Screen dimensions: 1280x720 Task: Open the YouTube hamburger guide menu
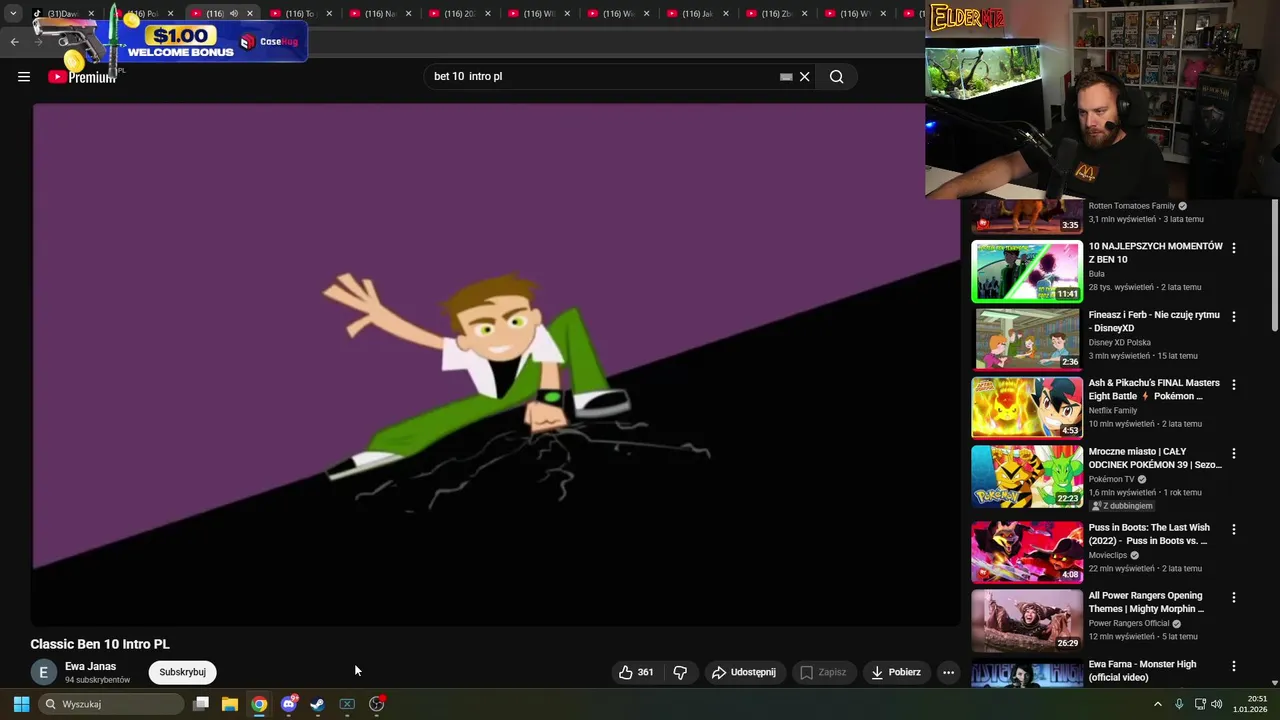pos(24,77)
